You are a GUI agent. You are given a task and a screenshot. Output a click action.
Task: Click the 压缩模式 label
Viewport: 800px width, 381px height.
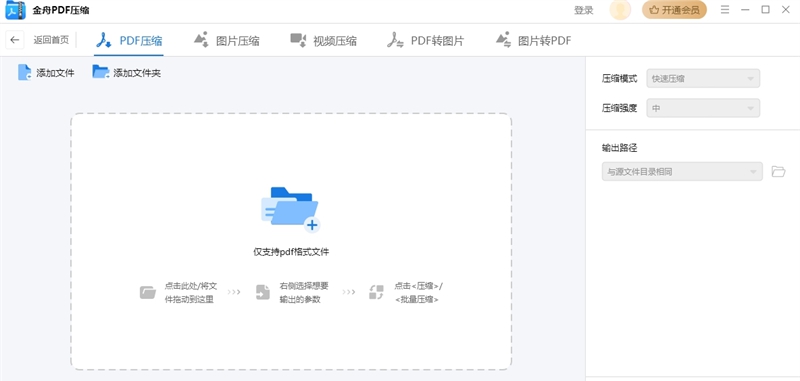(x=619, y=79)
